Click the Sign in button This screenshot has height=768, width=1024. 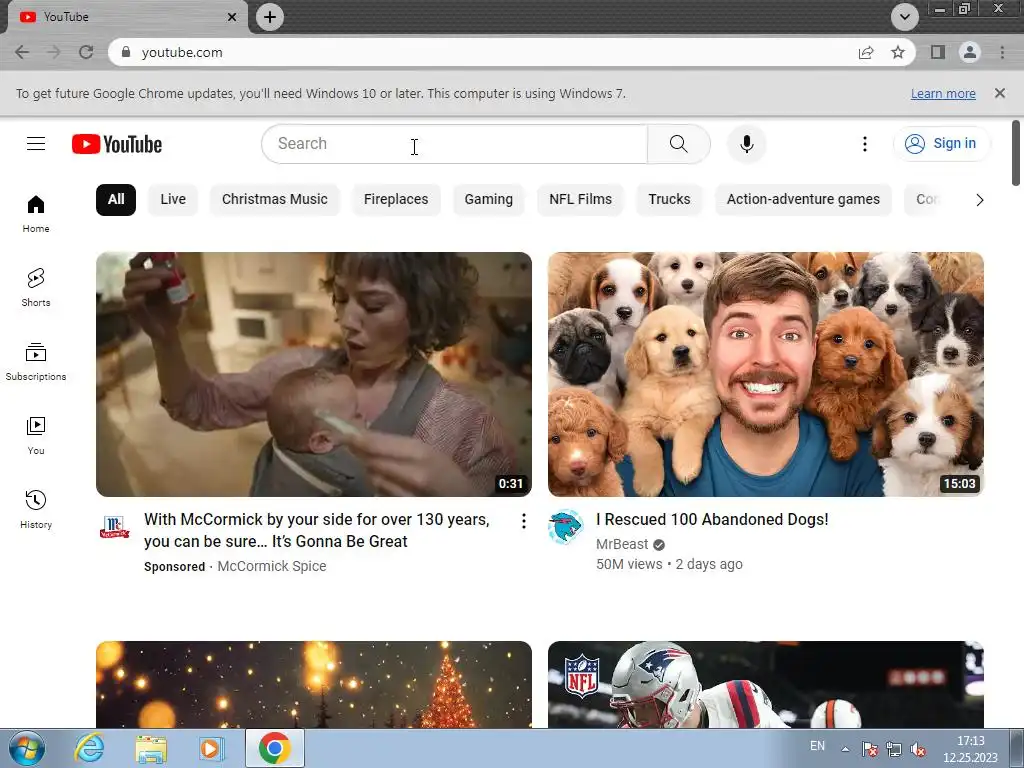pos(941,144)
